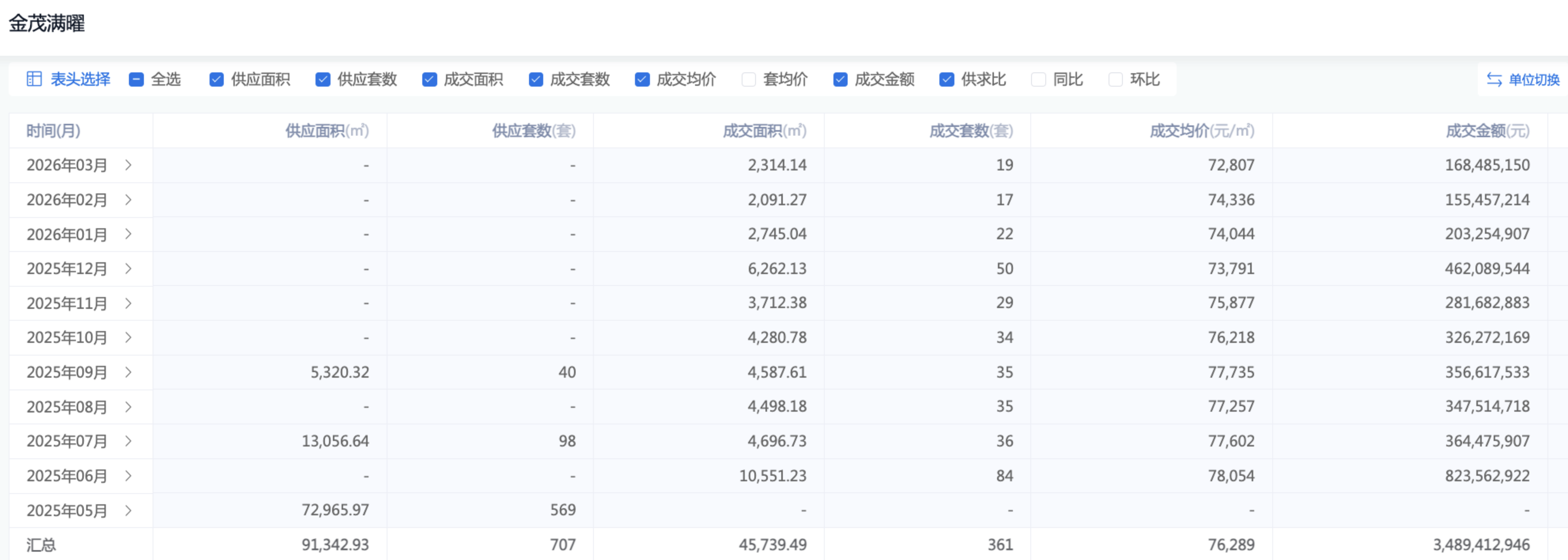The width and height of the screenshot is (1568, 560).
Task: Expand the 2026年03月 row chevron
Action: pyautogui.click(x=128, y=165)
